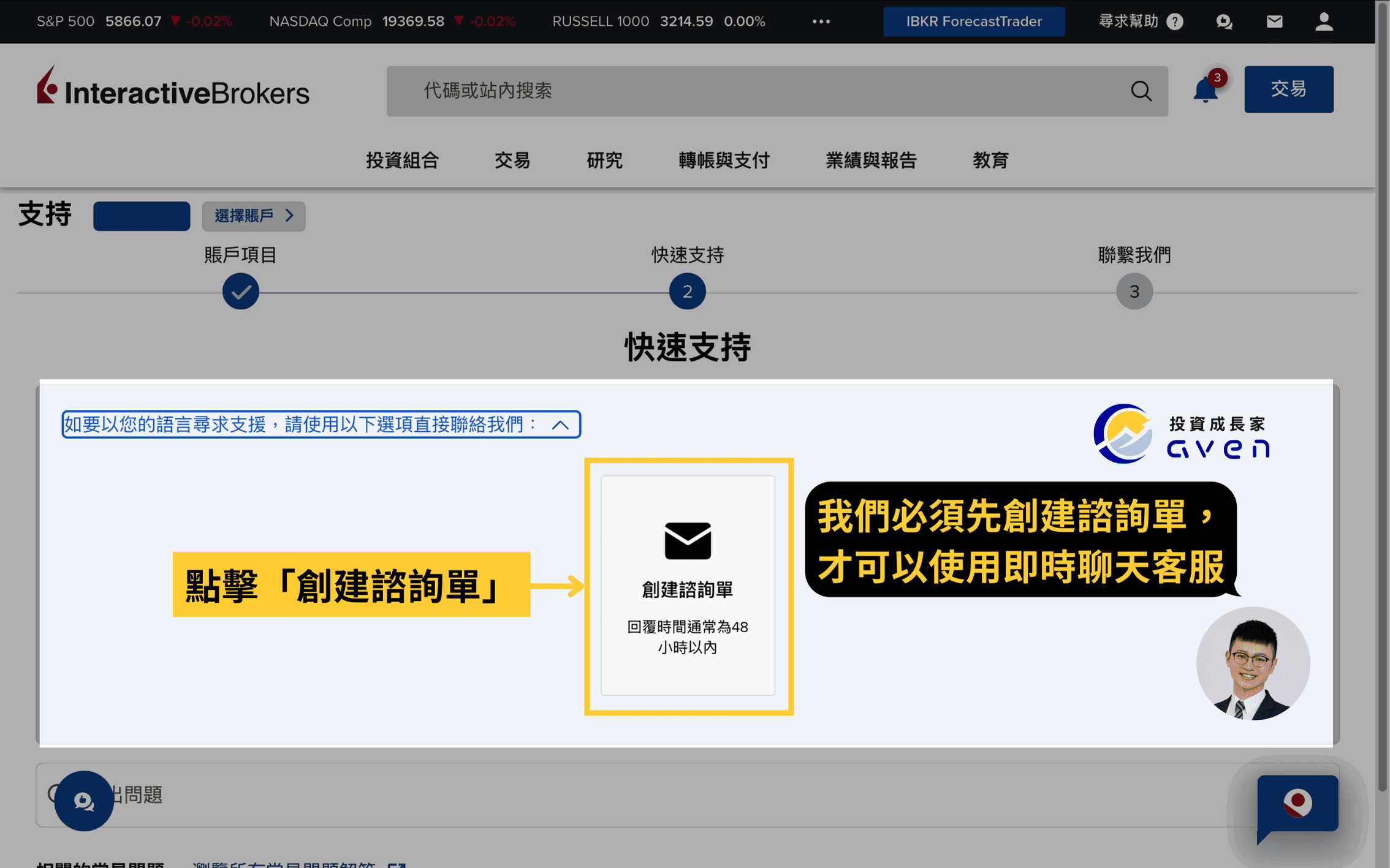Click the 聯繫我們 step label
Viewport: 1390px width, 868px height.
coord(1134,254)
